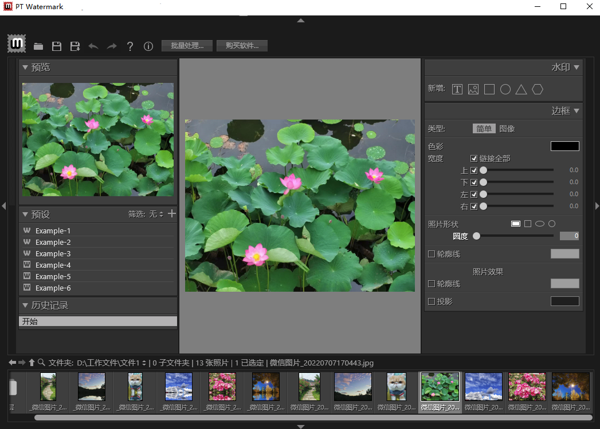Click the 批量处理 button
Viewport: 600px width, 429px height.
click(188, 46)
